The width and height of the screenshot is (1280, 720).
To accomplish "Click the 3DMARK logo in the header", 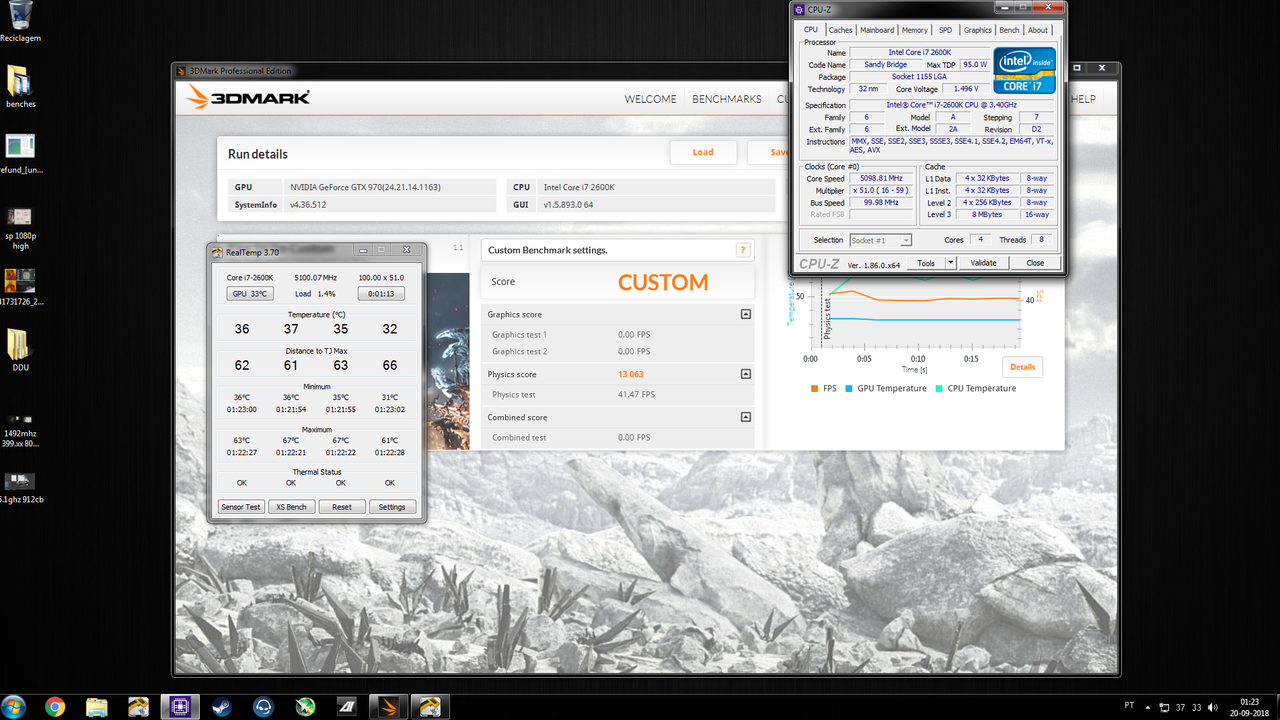I will [248, 98].
